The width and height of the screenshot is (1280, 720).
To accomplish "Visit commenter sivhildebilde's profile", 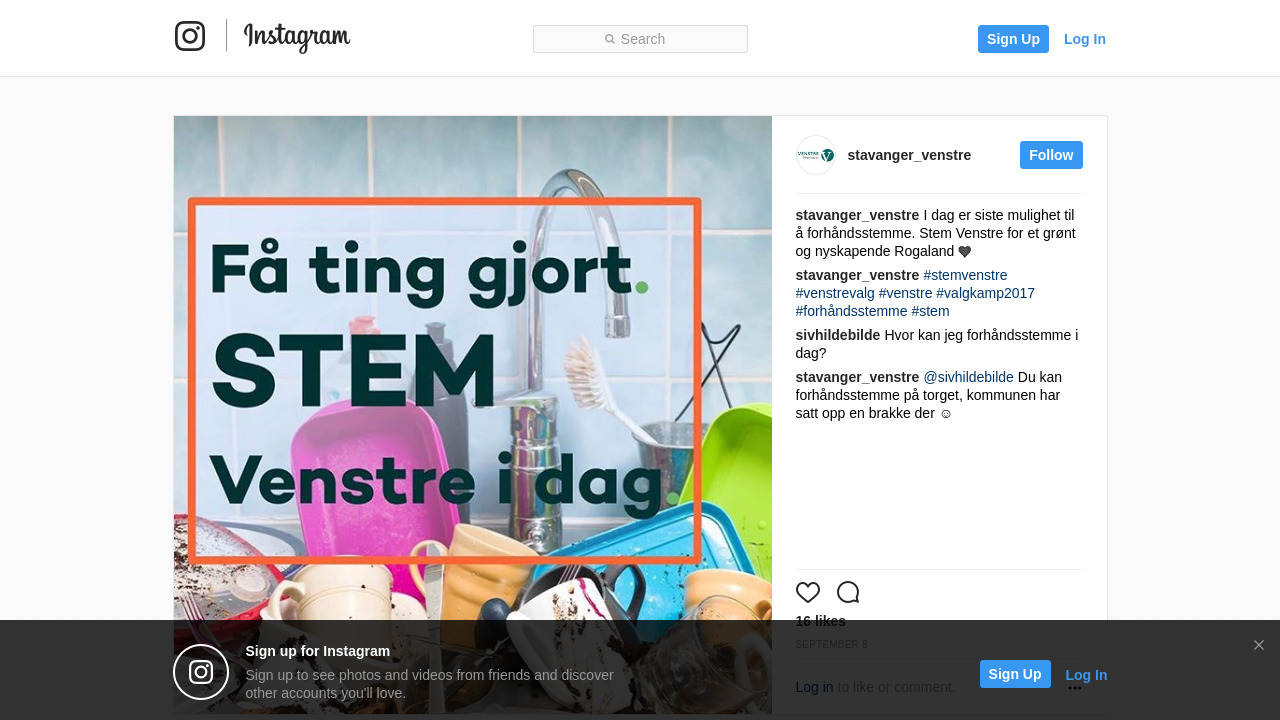I will (838, 335).
